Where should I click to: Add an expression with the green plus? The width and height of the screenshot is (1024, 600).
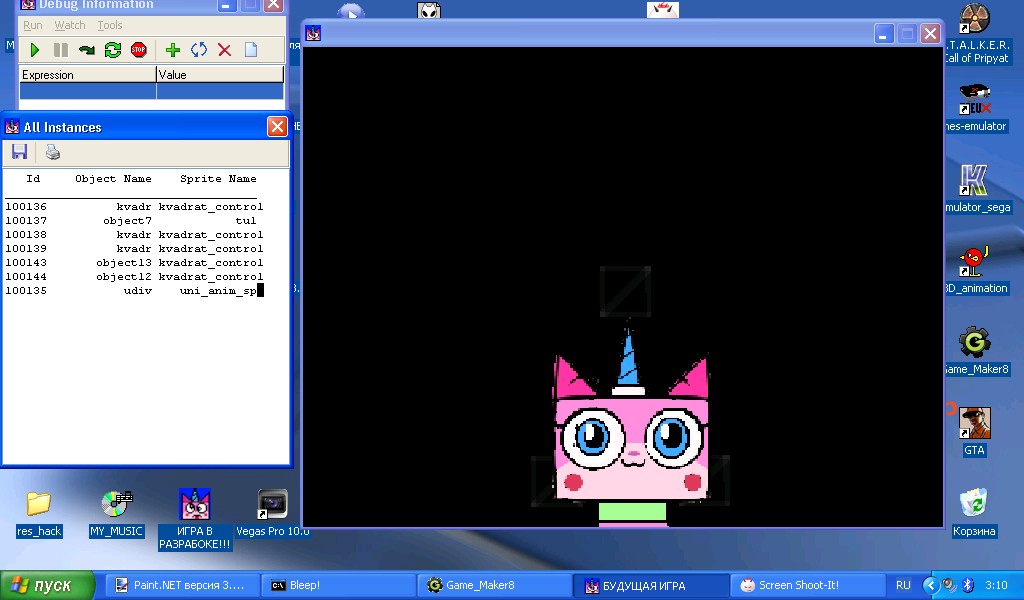pos(173,50)
